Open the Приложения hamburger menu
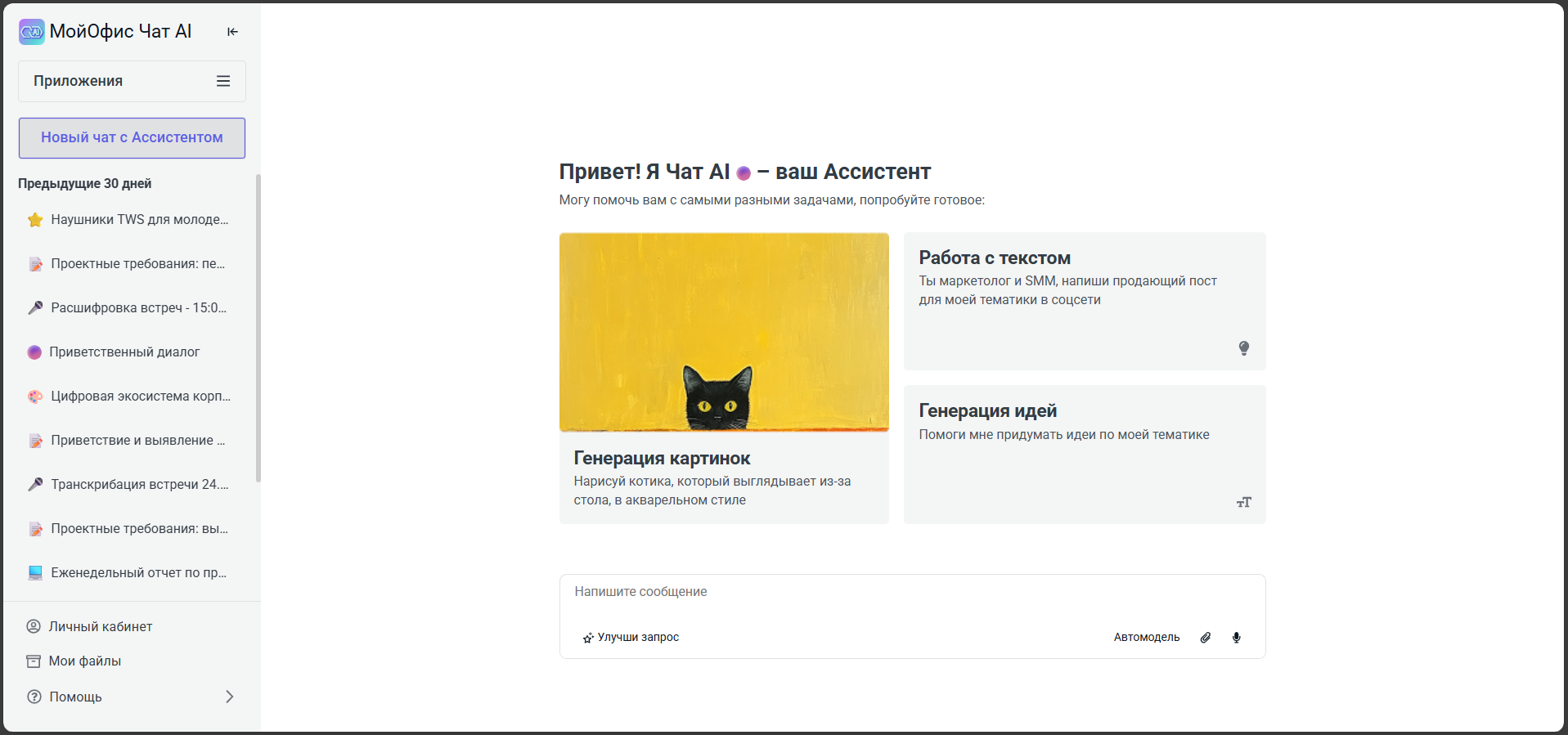The width and height of the screenshot is (1568, 735). 222,81
